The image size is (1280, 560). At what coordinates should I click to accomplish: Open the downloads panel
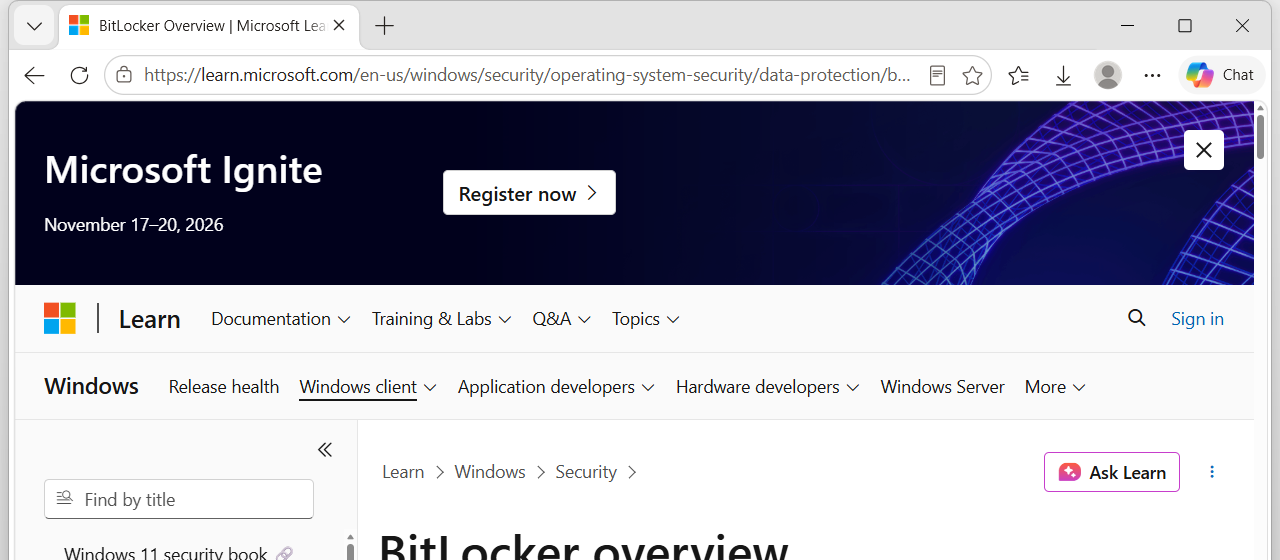coord(1064,75)
